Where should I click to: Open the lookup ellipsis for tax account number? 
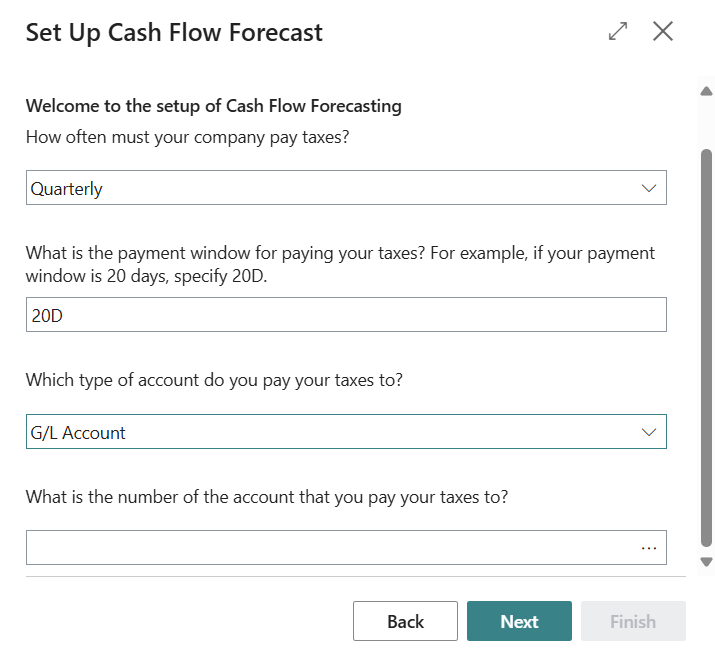pyautogui.click(x=648, y=548)
